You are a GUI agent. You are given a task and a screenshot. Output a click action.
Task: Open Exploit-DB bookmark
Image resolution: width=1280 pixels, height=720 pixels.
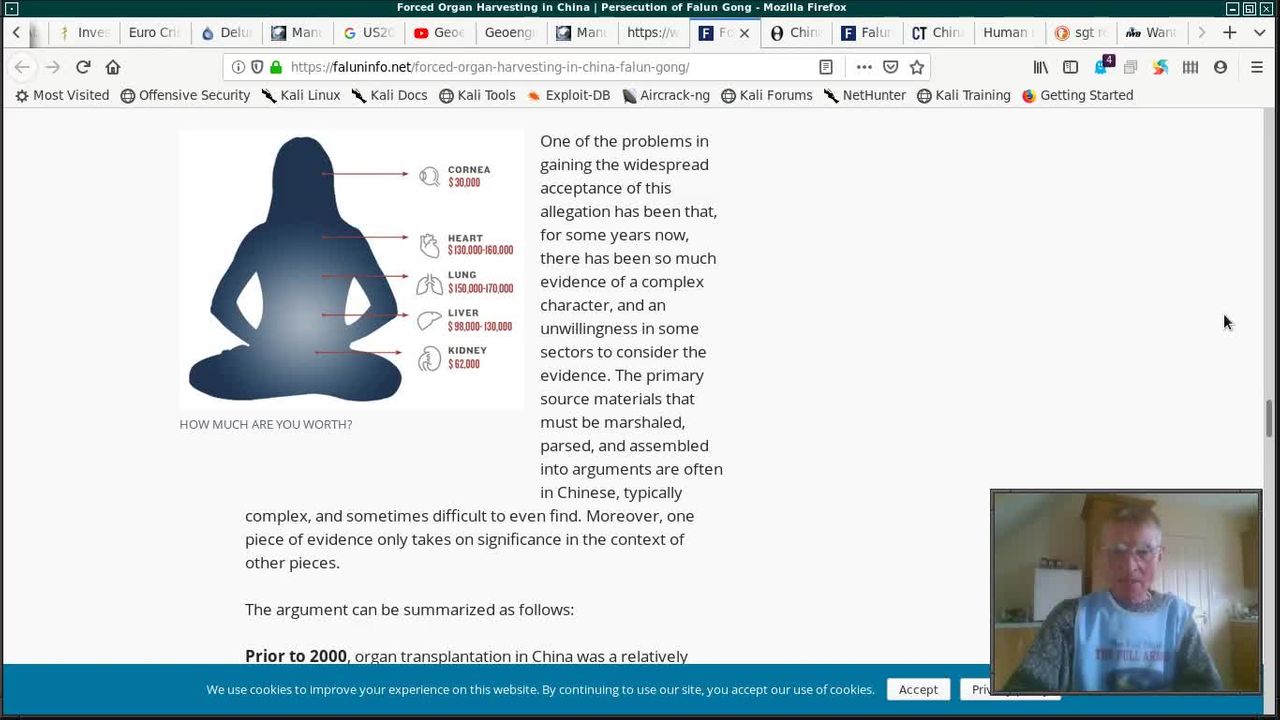568,95
